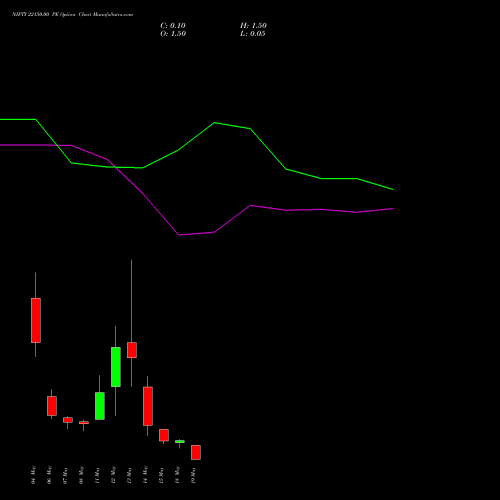Screen dimensions: 500x500
Task: Click the "12 May" date axis label
Action: coord(113,475)
